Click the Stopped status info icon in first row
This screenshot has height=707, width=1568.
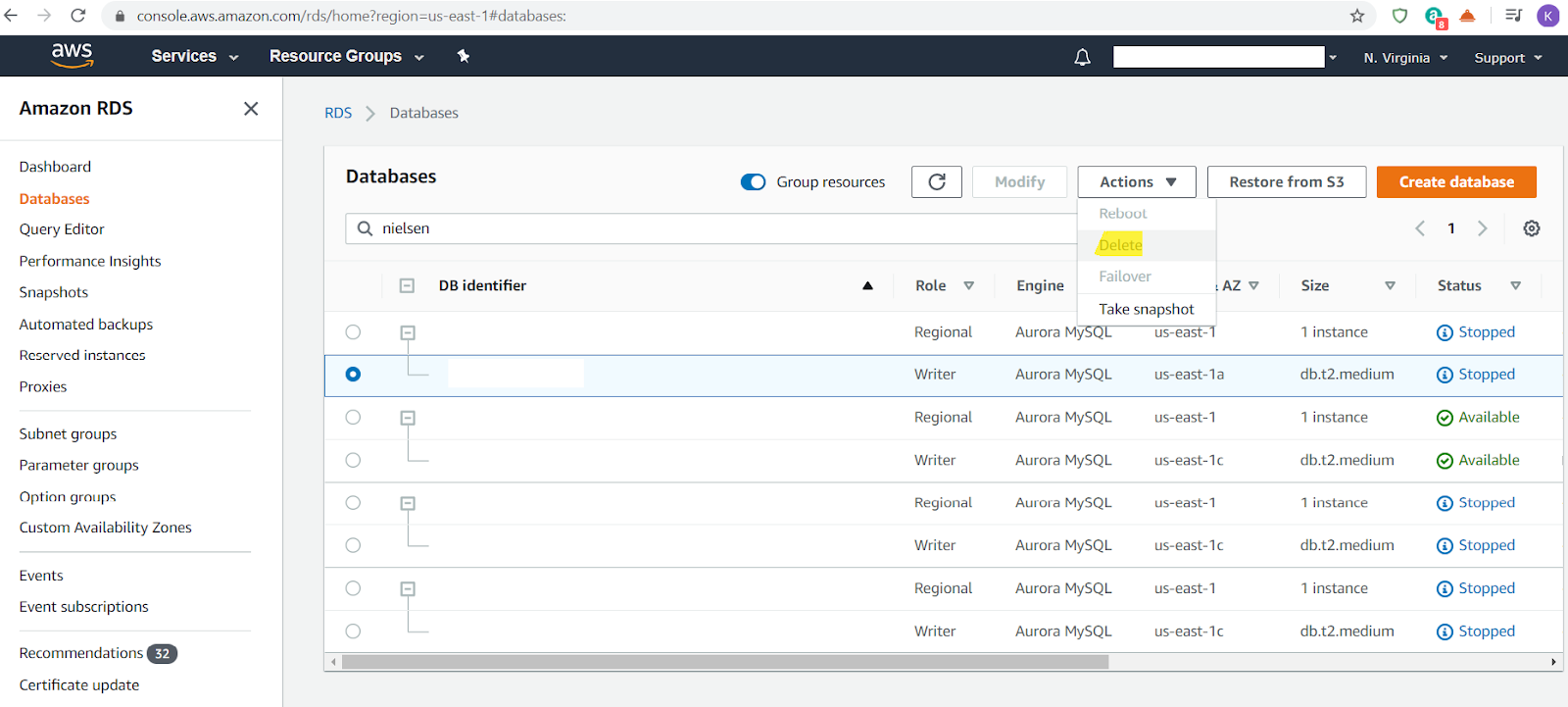click(x=1445, y=332)
